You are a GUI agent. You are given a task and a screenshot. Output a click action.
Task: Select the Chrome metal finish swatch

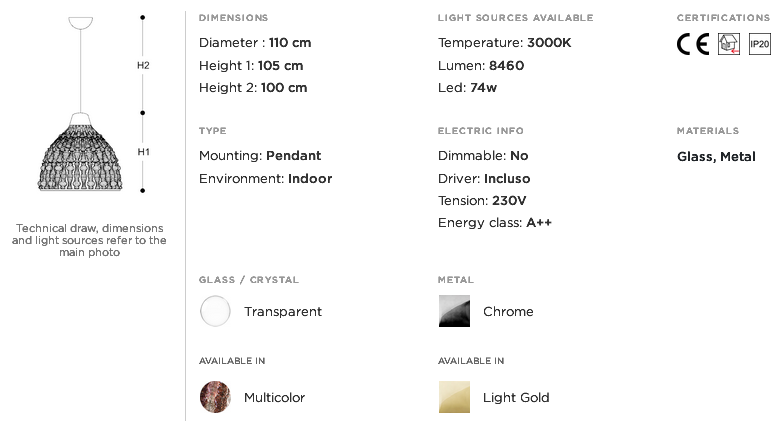(454, 311)
